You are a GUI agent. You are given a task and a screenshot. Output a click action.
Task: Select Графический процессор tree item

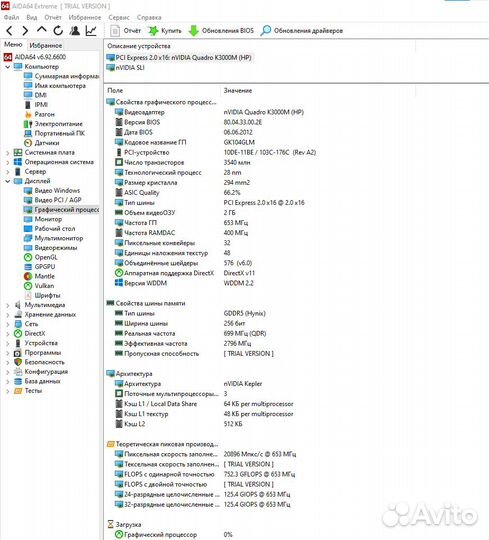(x=62, y=209)
